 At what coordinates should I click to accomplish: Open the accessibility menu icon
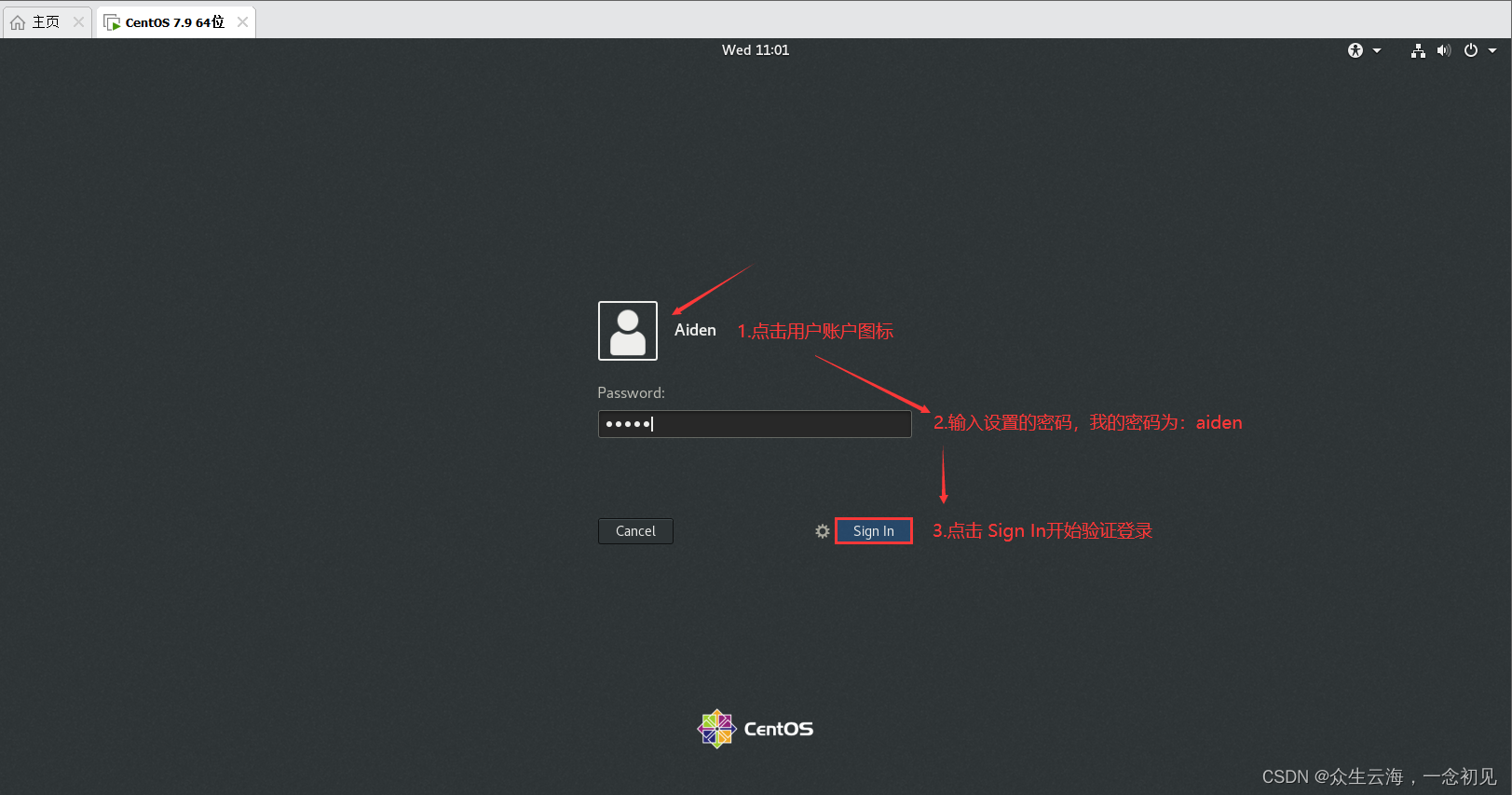tap(1355, 50)
